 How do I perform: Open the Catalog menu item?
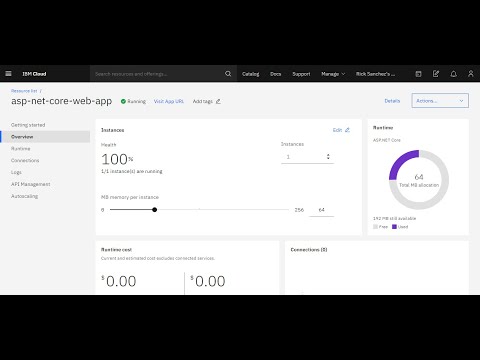point(251,74)
